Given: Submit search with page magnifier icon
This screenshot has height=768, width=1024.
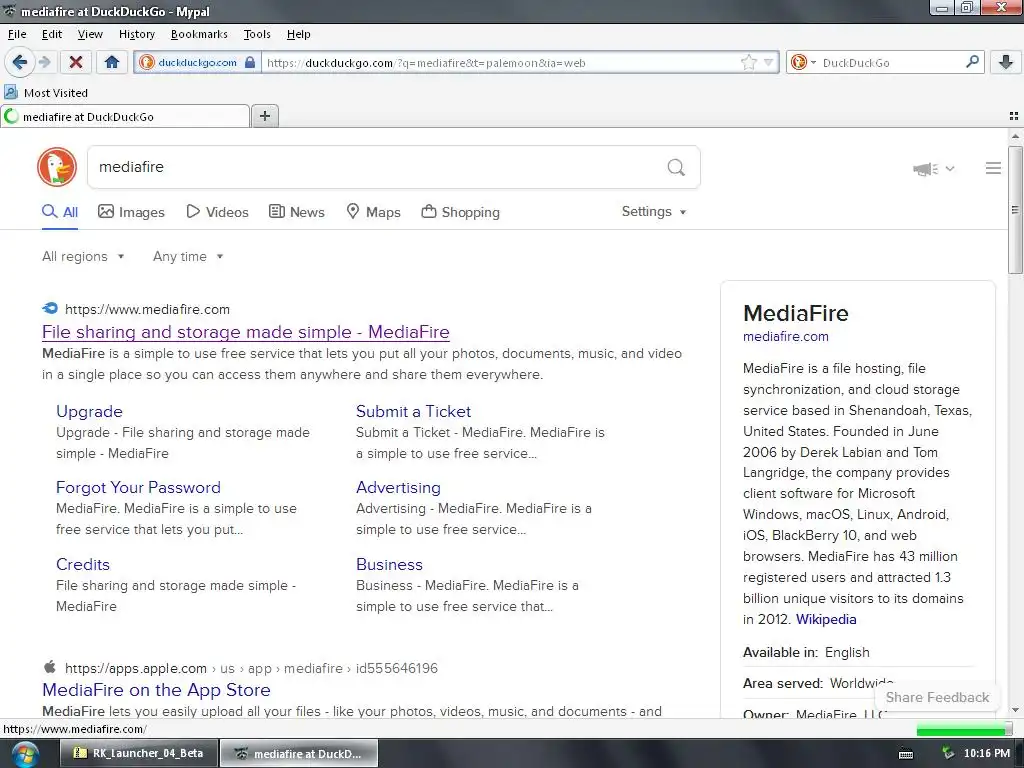Looking at the screenshot, I should [676, 168].
